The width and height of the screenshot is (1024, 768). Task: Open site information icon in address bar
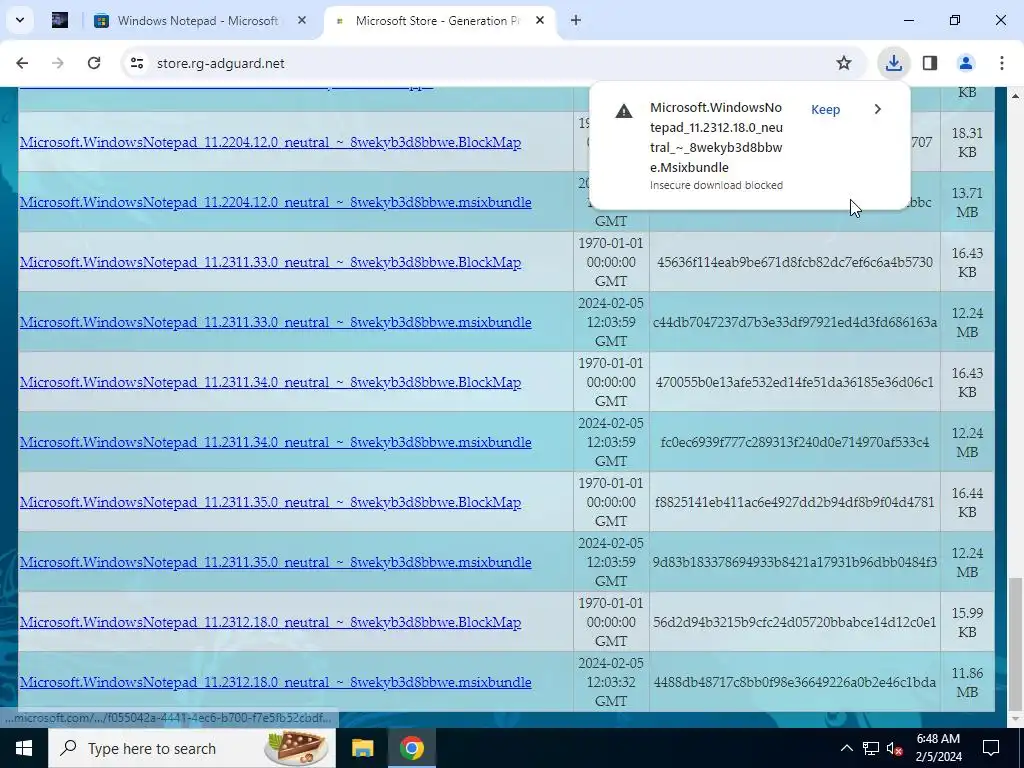(x=136, y=63)
